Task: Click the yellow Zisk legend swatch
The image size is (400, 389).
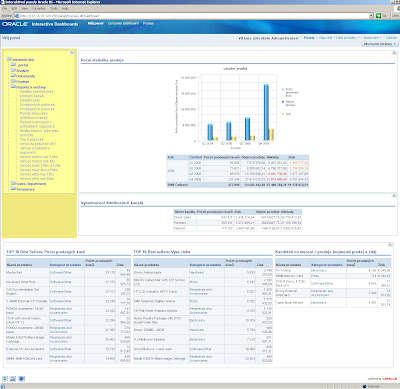Action: pyautogui.click(x=283, y=114)
